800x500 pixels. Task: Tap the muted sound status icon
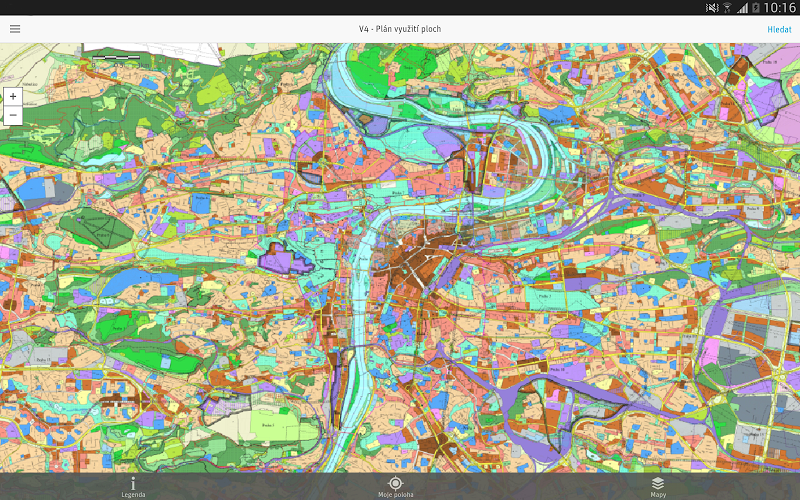pos(712,8)
